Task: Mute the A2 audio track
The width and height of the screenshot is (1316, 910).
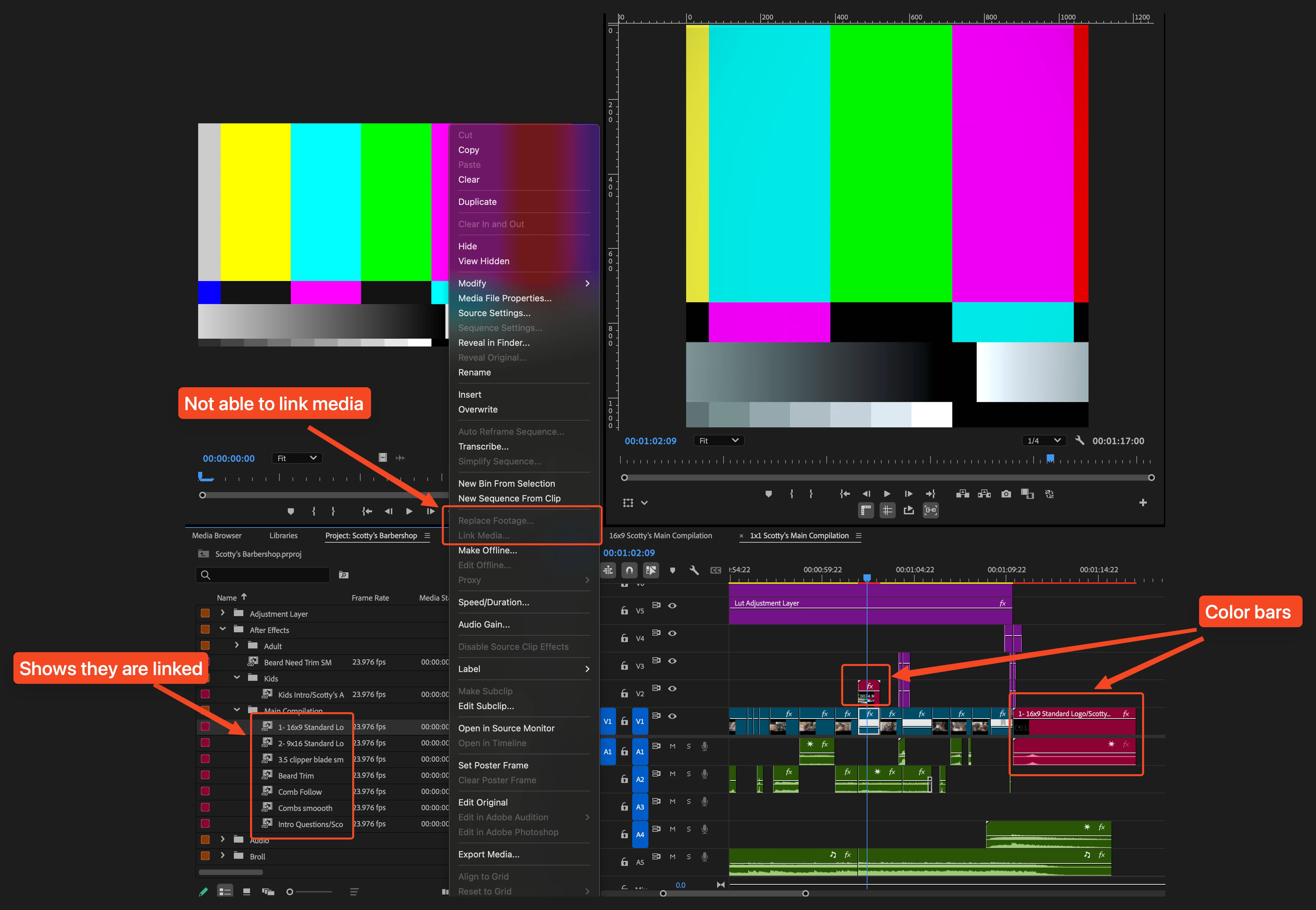Action: pos(673,774)
